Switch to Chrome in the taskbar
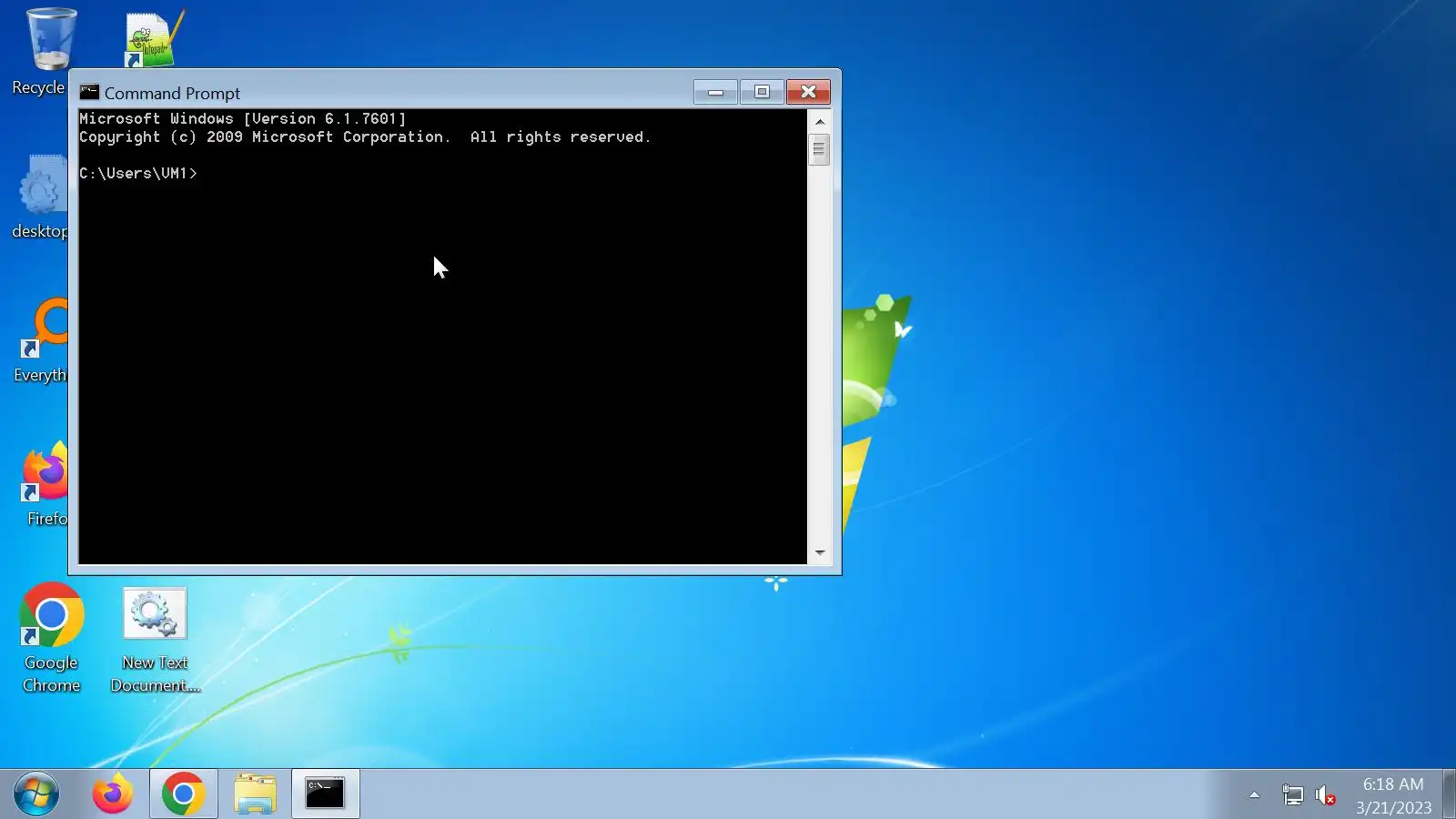Viewport: 1456px width, 819px height. tap(183, 794)
